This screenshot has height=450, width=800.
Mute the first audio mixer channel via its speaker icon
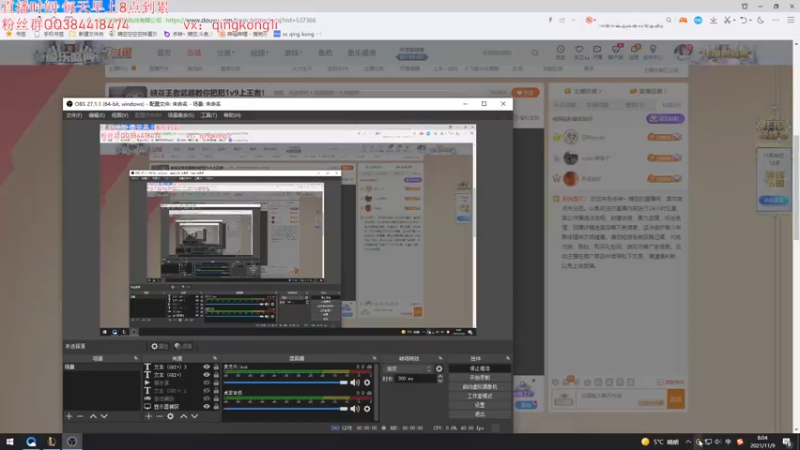pos(355,382)
